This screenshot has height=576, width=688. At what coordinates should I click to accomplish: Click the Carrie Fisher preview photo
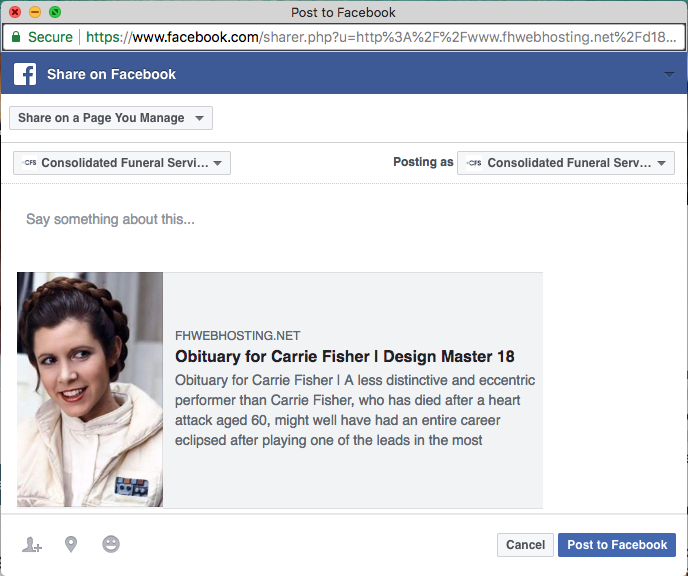(90, 389)
